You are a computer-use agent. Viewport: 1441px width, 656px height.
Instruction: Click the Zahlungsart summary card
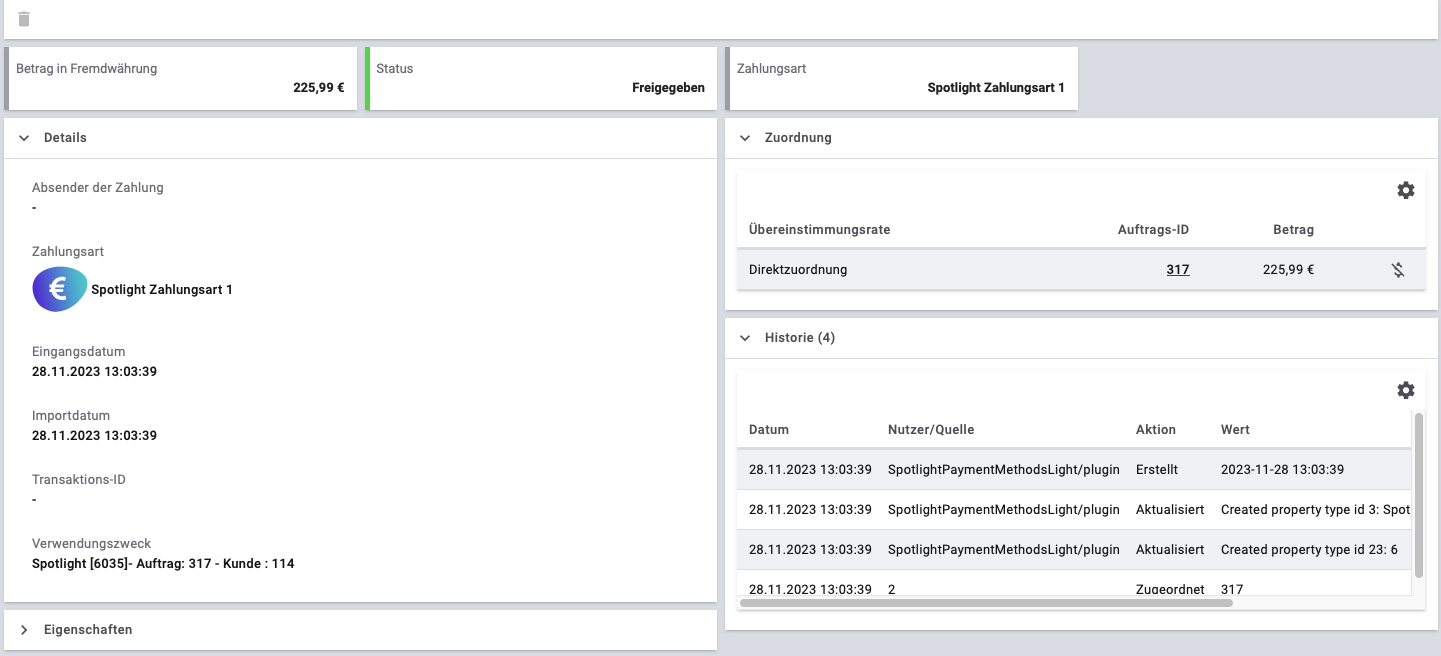901,78
